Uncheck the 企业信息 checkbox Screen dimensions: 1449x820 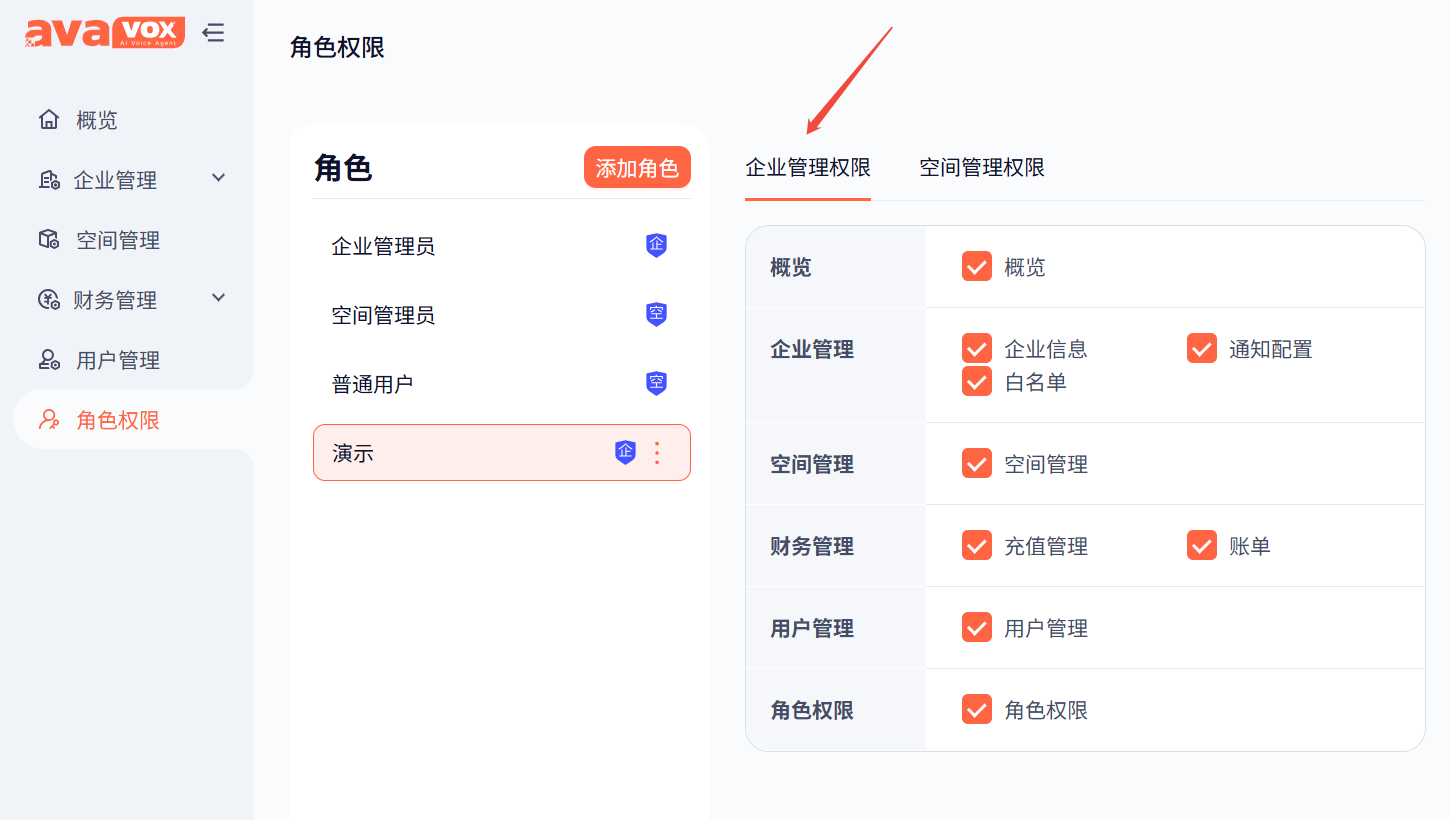pyautogui.click(x=977, y=348)
